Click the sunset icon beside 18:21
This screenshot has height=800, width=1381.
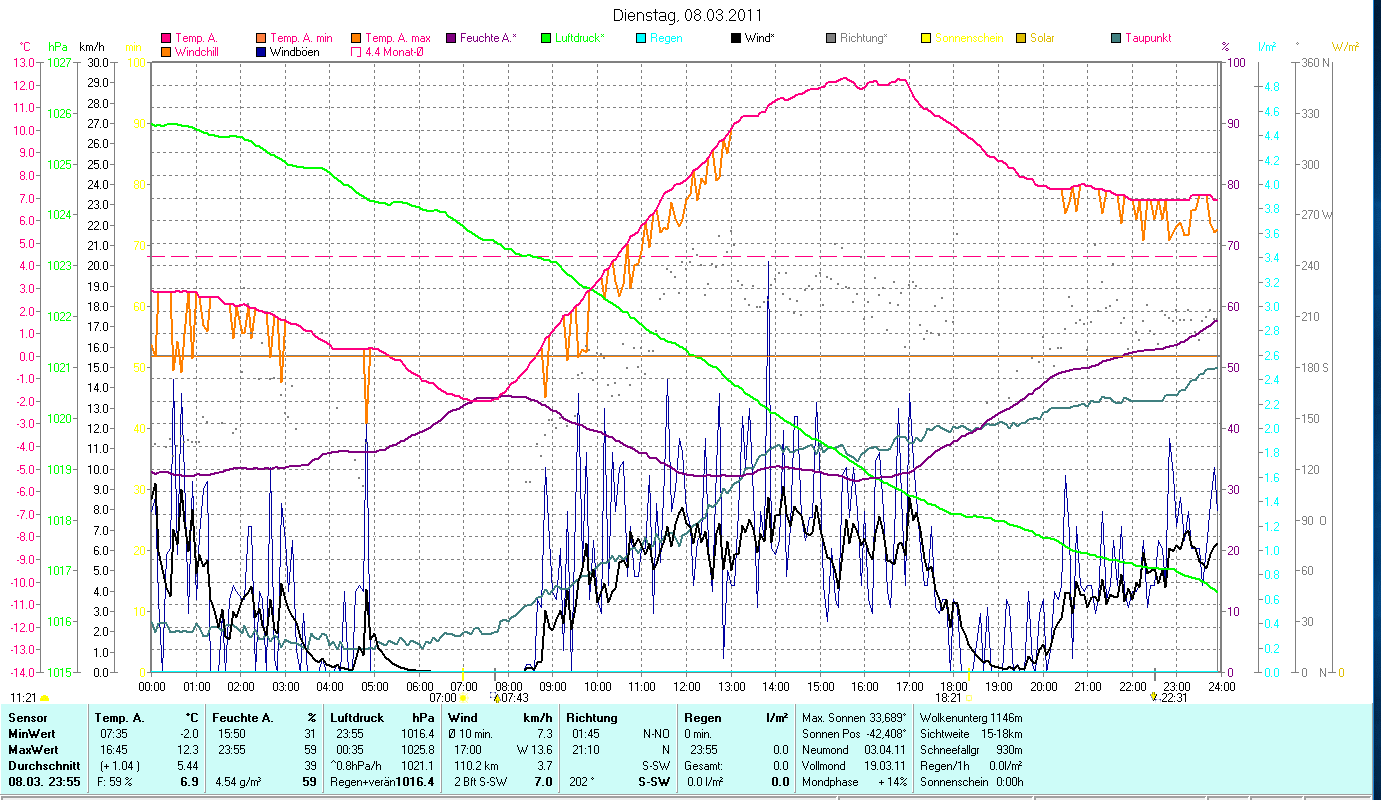[968, 697]
